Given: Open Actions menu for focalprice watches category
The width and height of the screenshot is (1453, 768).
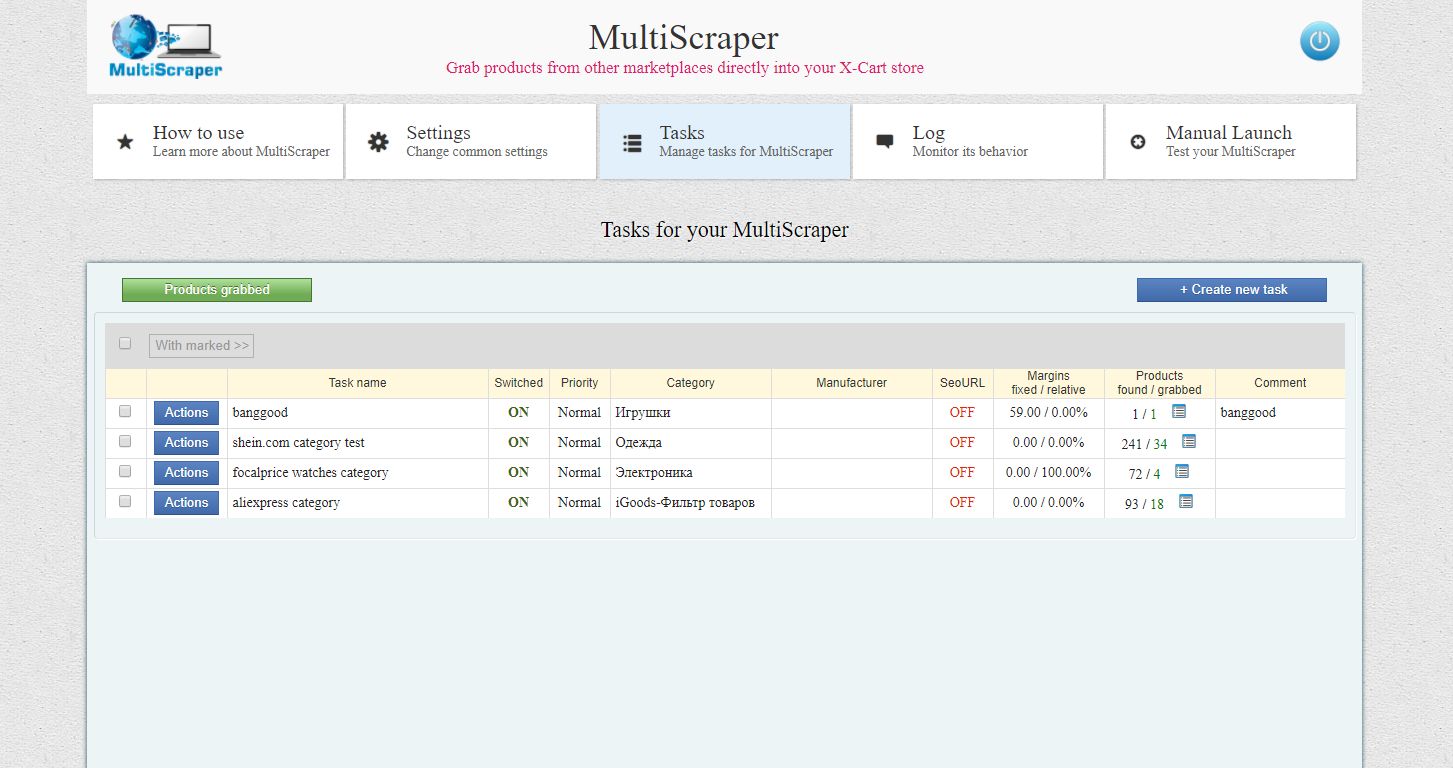Looking at the screenshot, I should [186, 473].
